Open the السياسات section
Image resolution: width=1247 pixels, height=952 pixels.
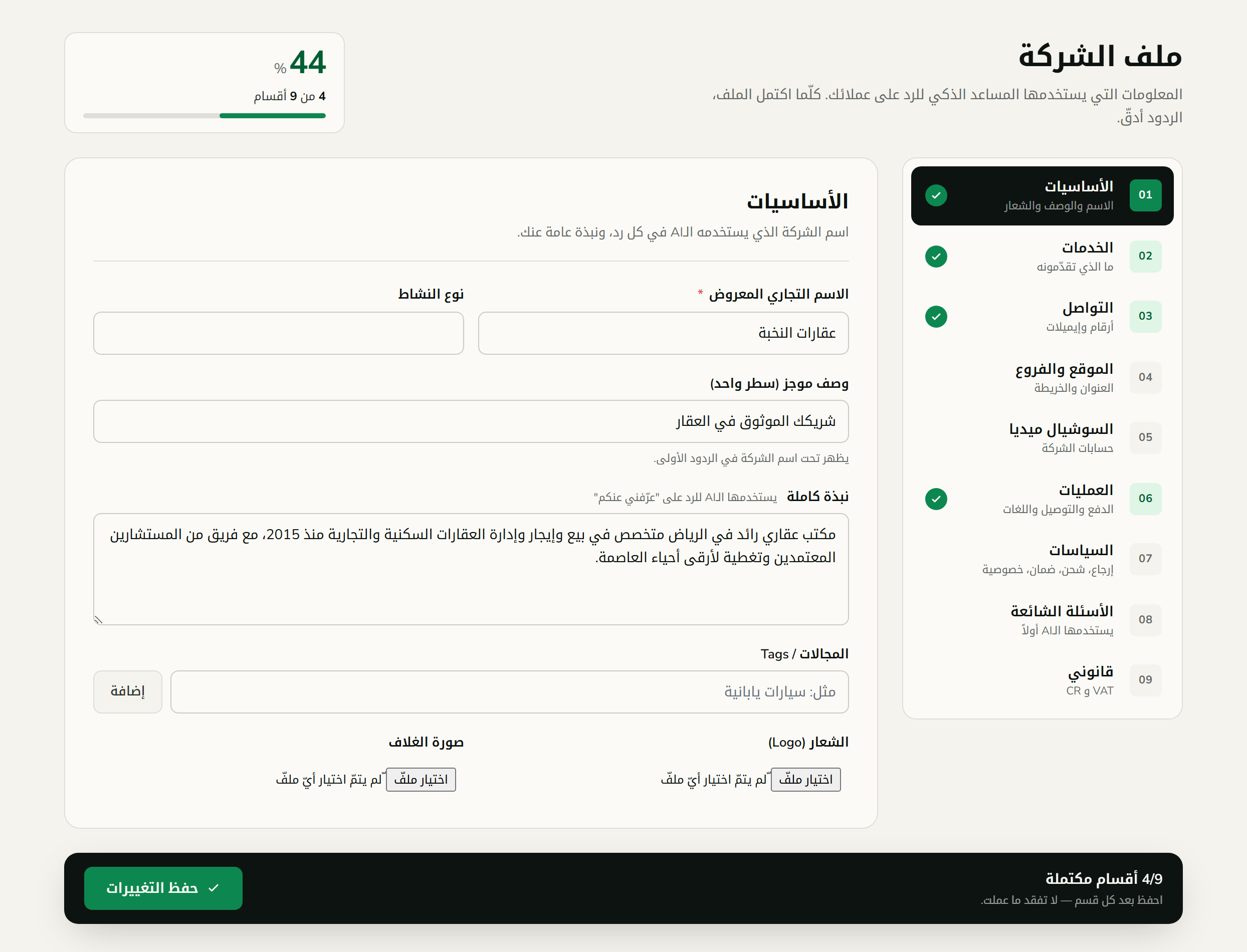(x=1042, y=559)
